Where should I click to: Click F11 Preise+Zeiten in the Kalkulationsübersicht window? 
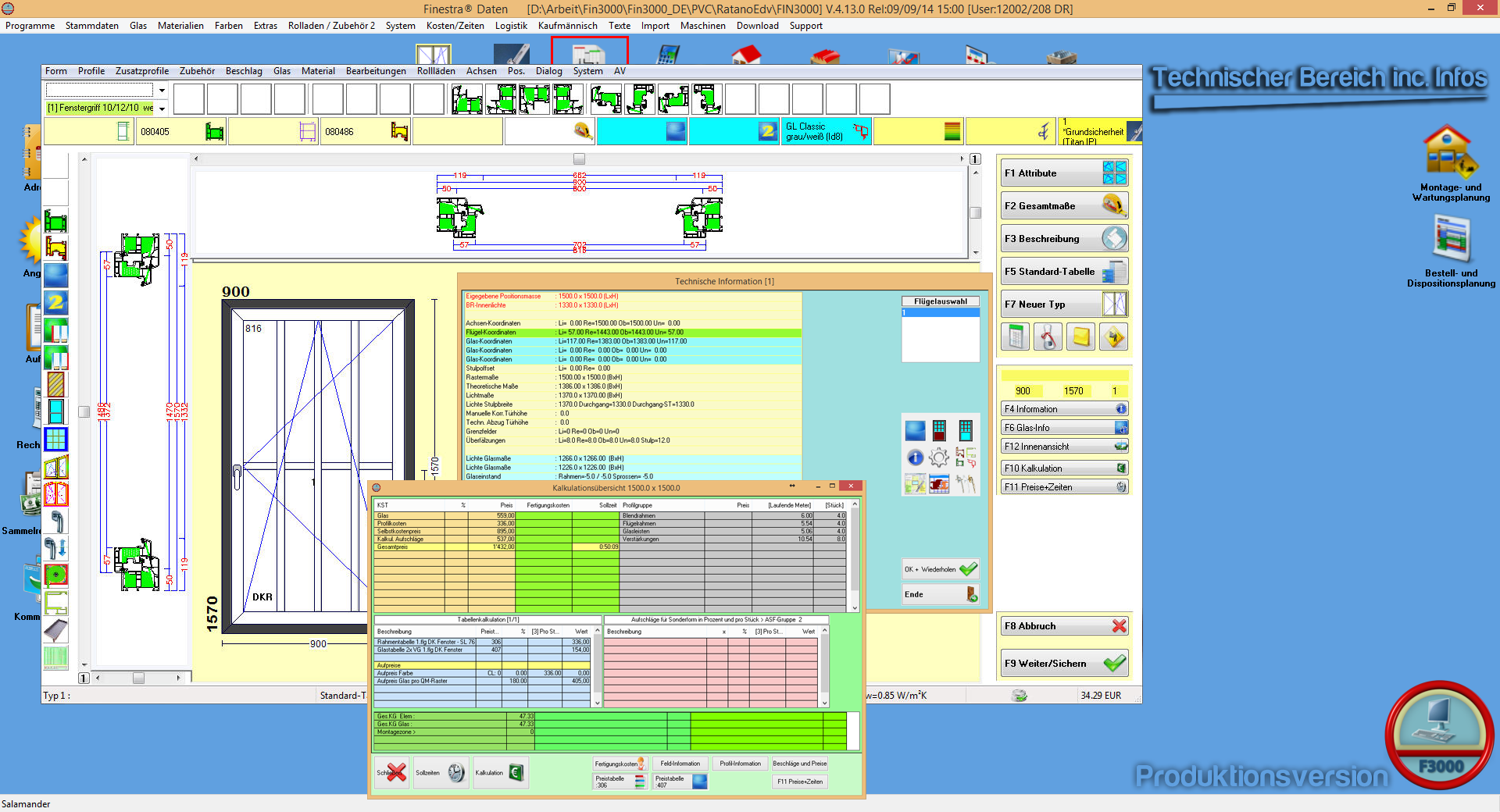pos(799,782)
